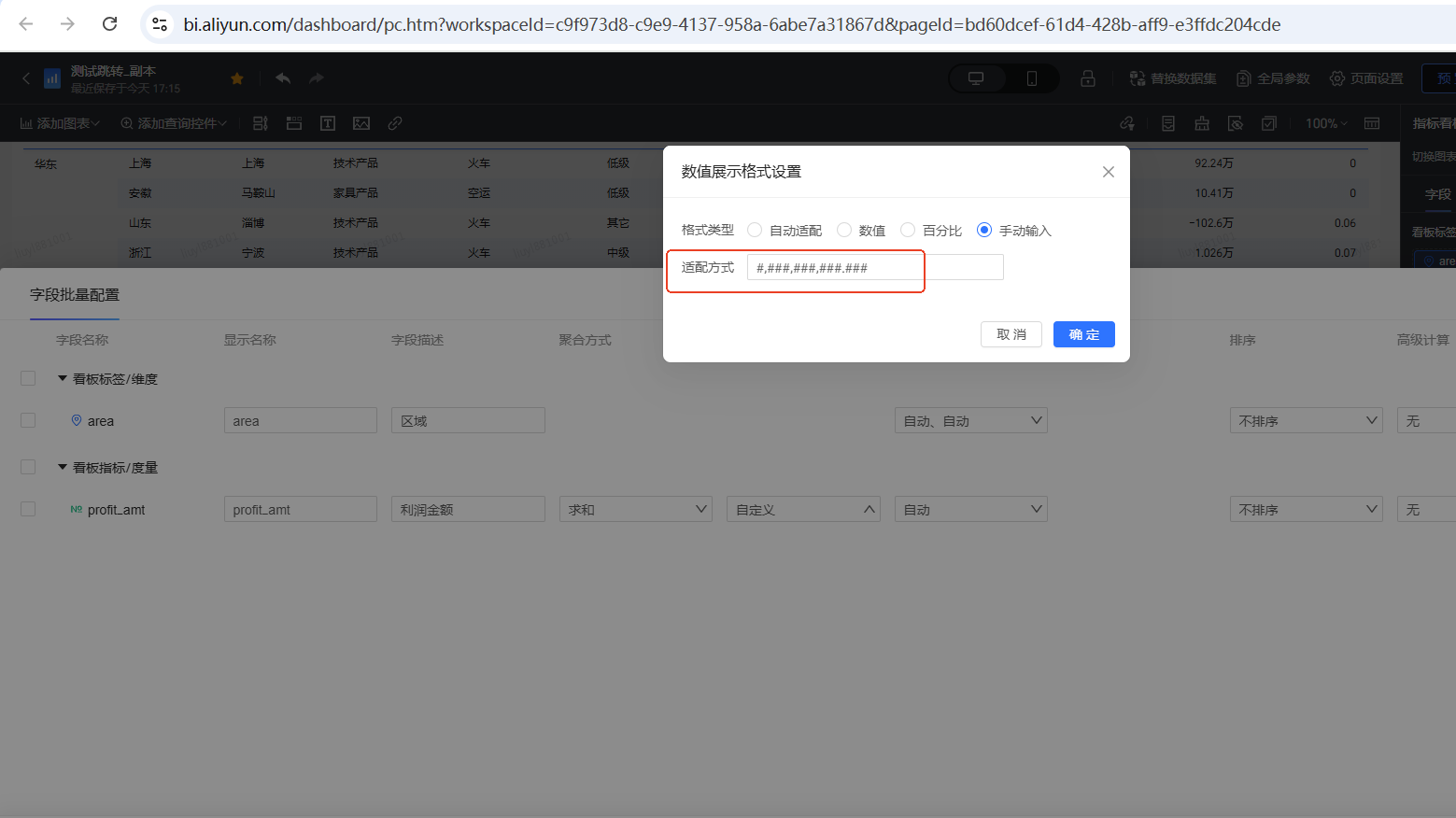Image resolution: width=1456 pixels, height=818 pixels.
Task: Click the lock icon in header
Action: [1088, 78]
